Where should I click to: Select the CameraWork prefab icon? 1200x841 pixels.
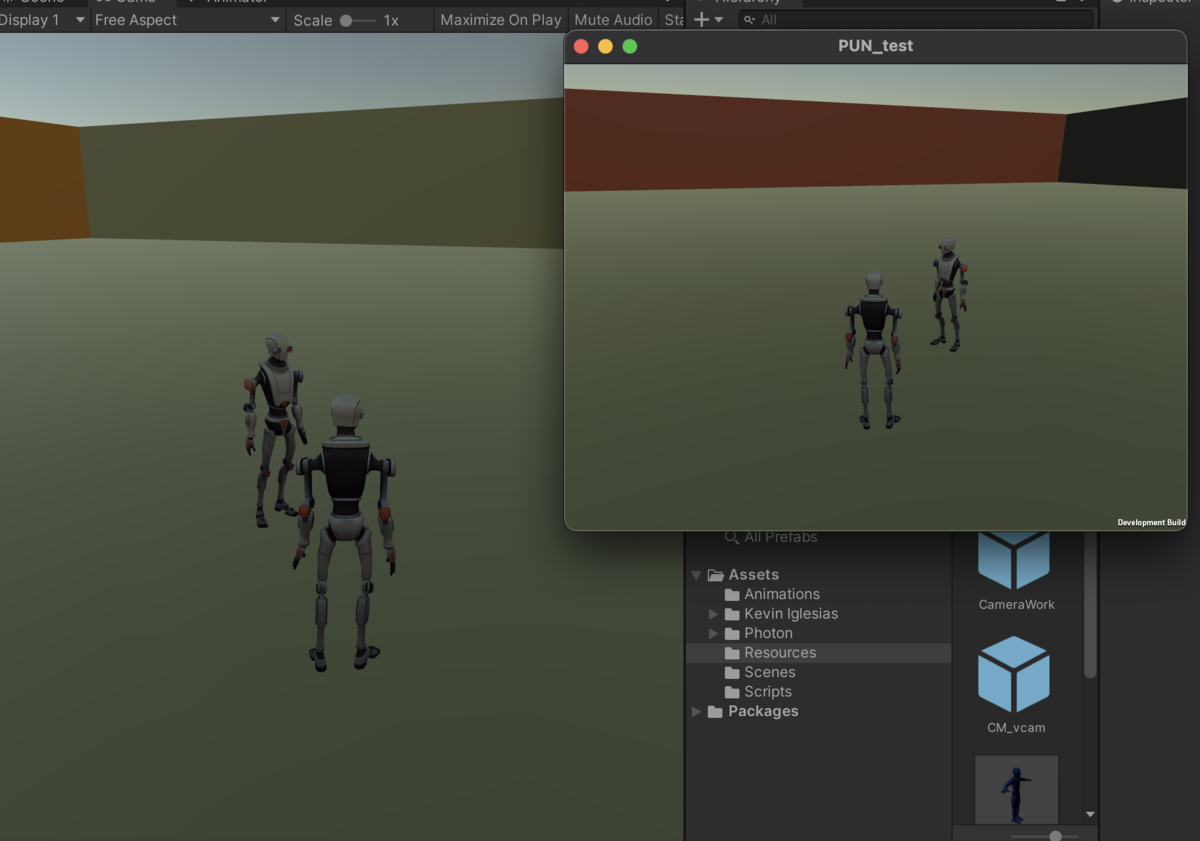coord(1014,560)
